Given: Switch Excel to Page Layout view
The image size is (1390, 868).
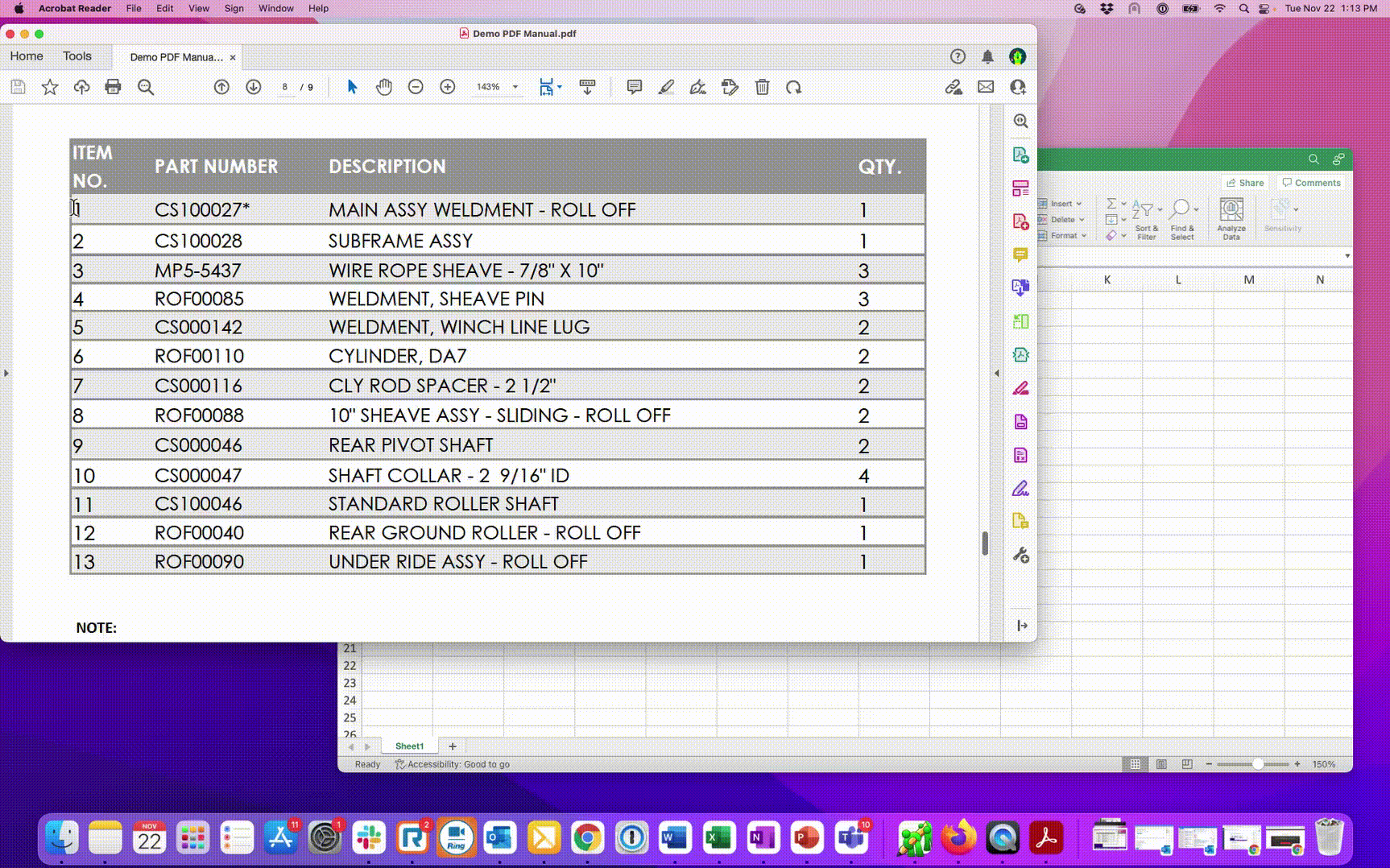Looking at the screenshot, I should [1161, 764].
